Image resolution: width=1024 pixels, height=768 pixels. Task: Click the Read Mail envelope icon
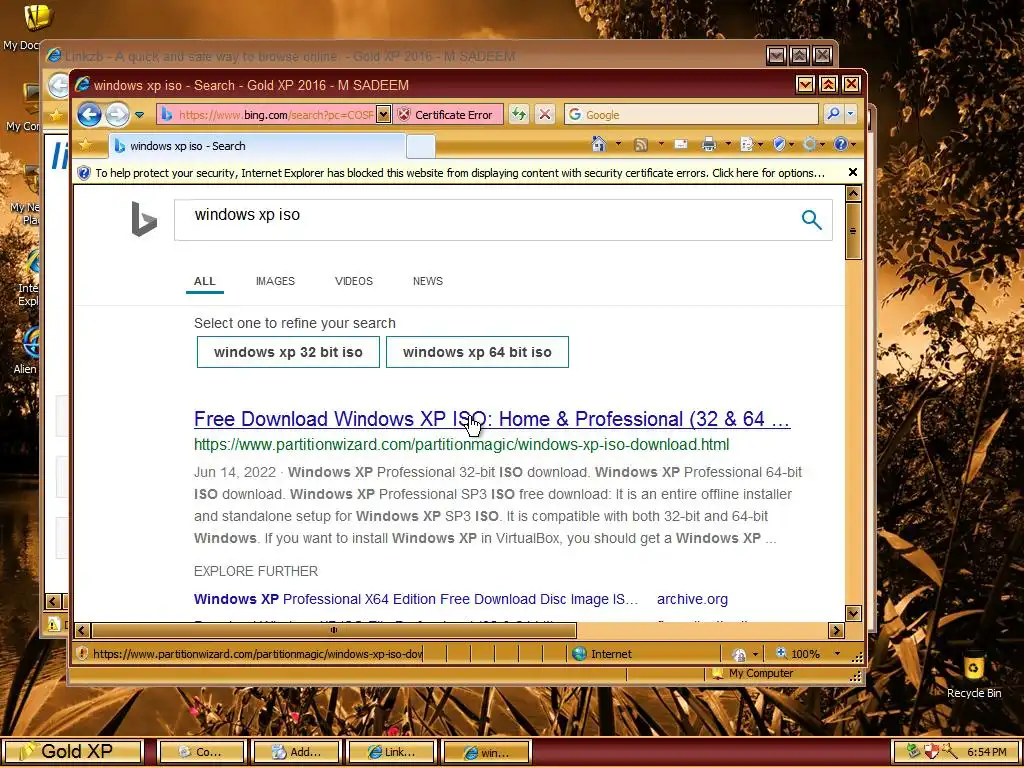pyautogui.click(x=681, y=144)
